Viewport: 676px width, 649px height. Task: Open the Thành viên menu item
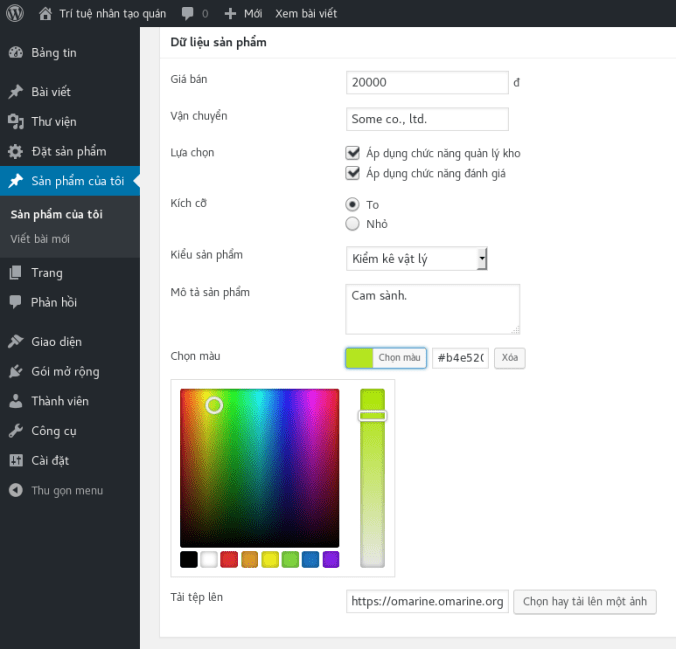pyautogui.click(x=59, y=401)
